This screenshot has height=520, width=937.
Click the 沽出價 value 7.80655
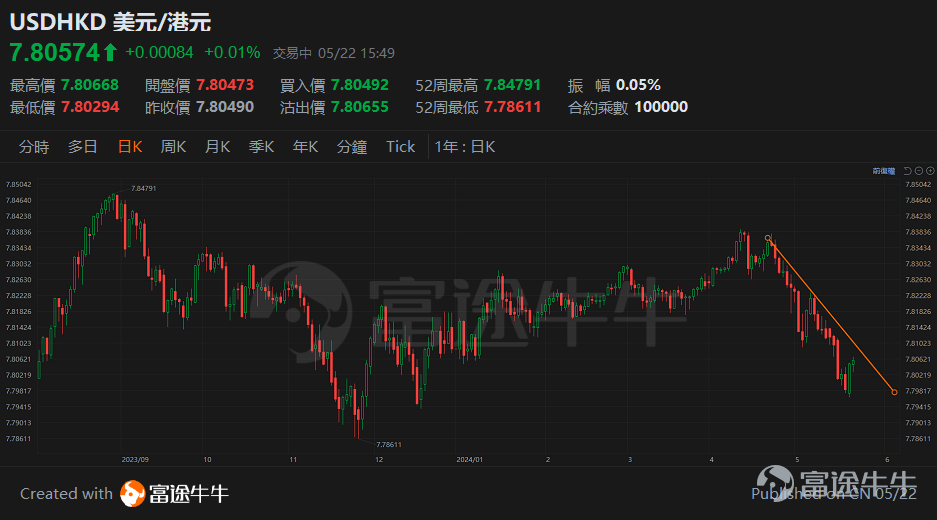[360, 107]
